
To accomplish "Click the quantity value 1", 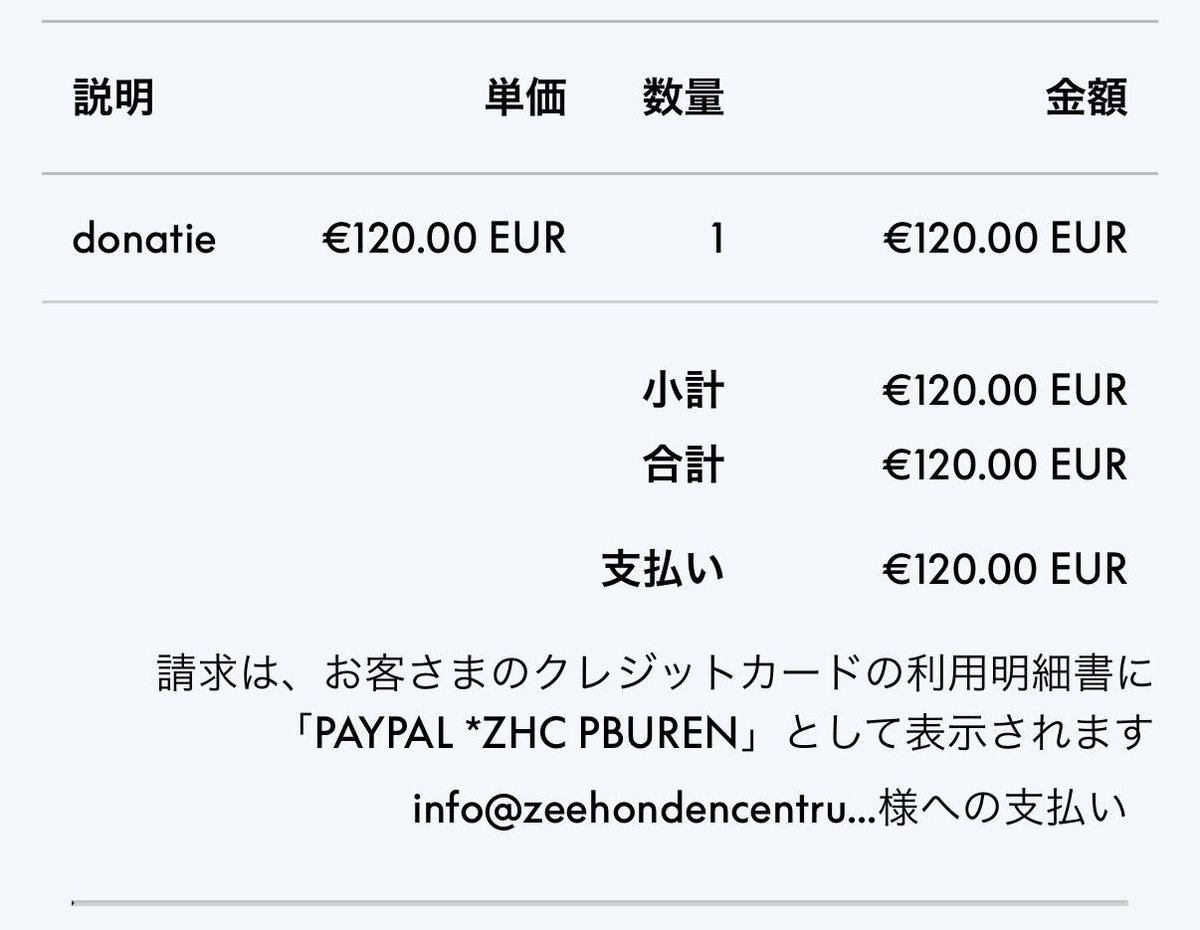I will tap(716, 239).
